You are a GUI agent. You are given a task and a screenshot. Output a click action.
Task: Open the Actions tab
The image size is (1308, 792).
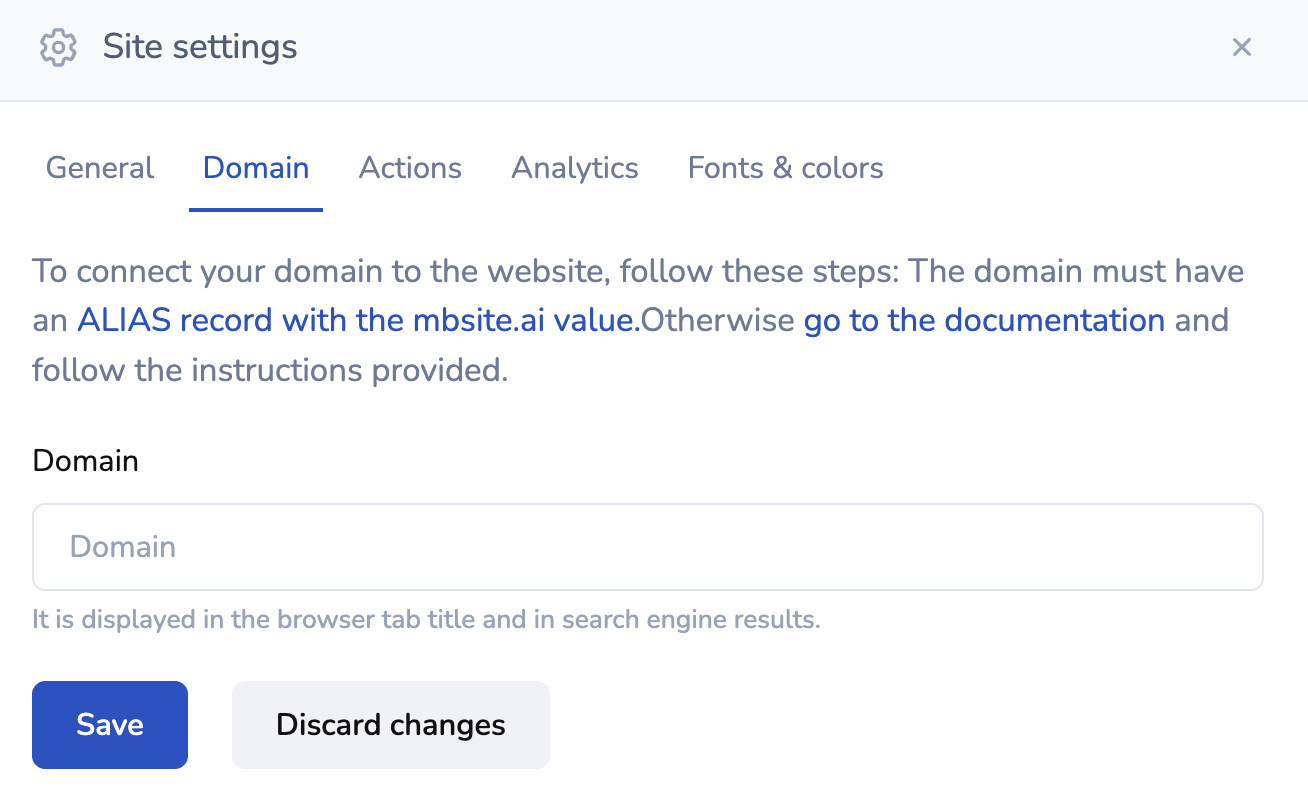tap(410, 168)
